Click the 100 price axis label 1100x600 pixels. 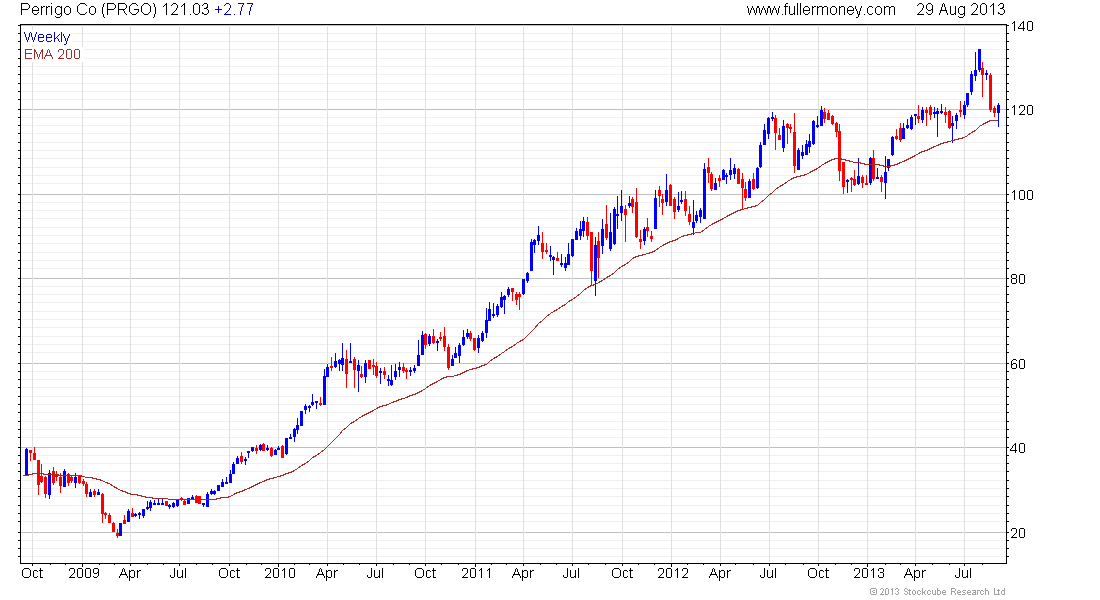click(x=1021, y=195)
